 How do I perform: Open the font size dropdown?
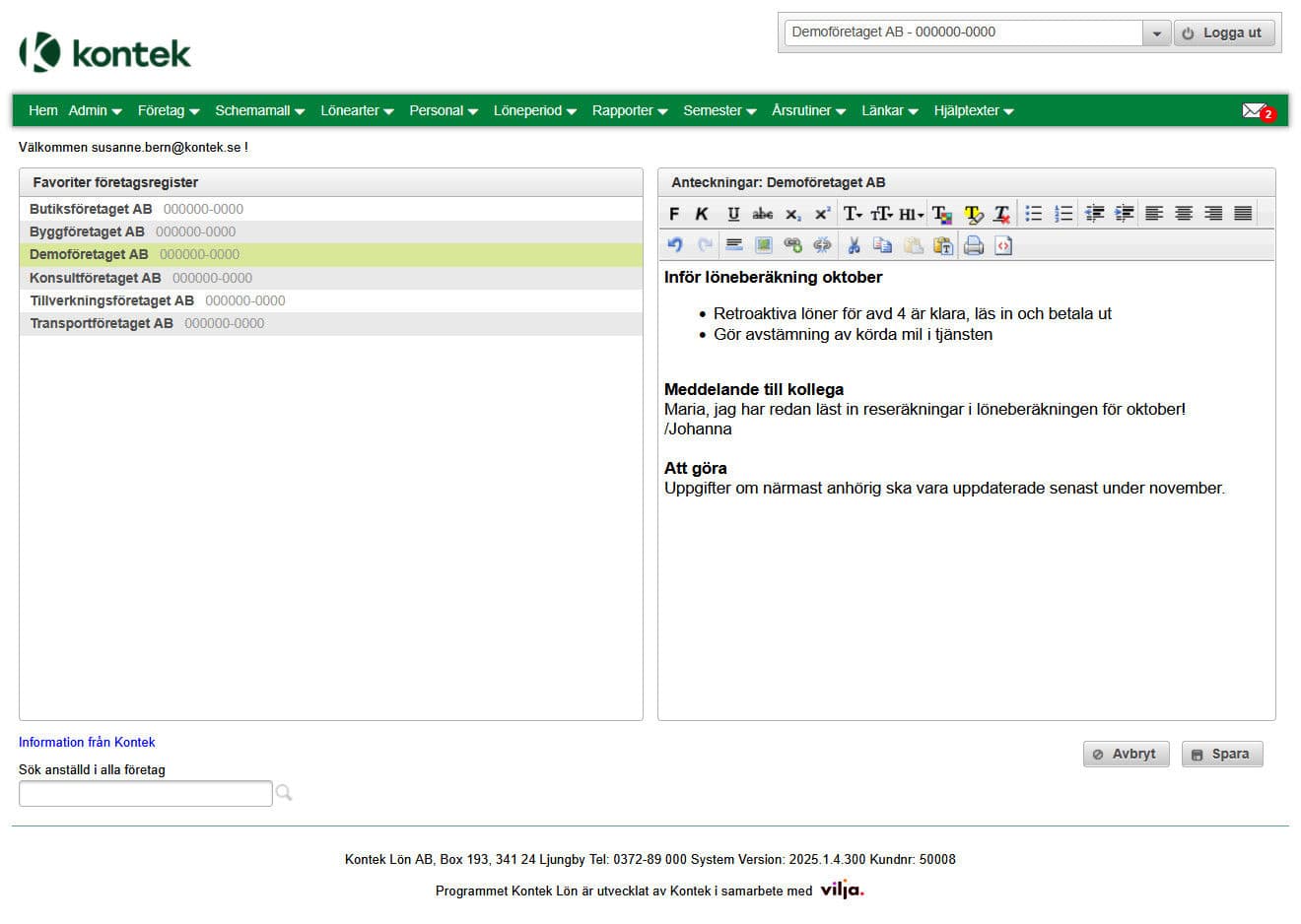pyautogui.click(x=881, y=214)
